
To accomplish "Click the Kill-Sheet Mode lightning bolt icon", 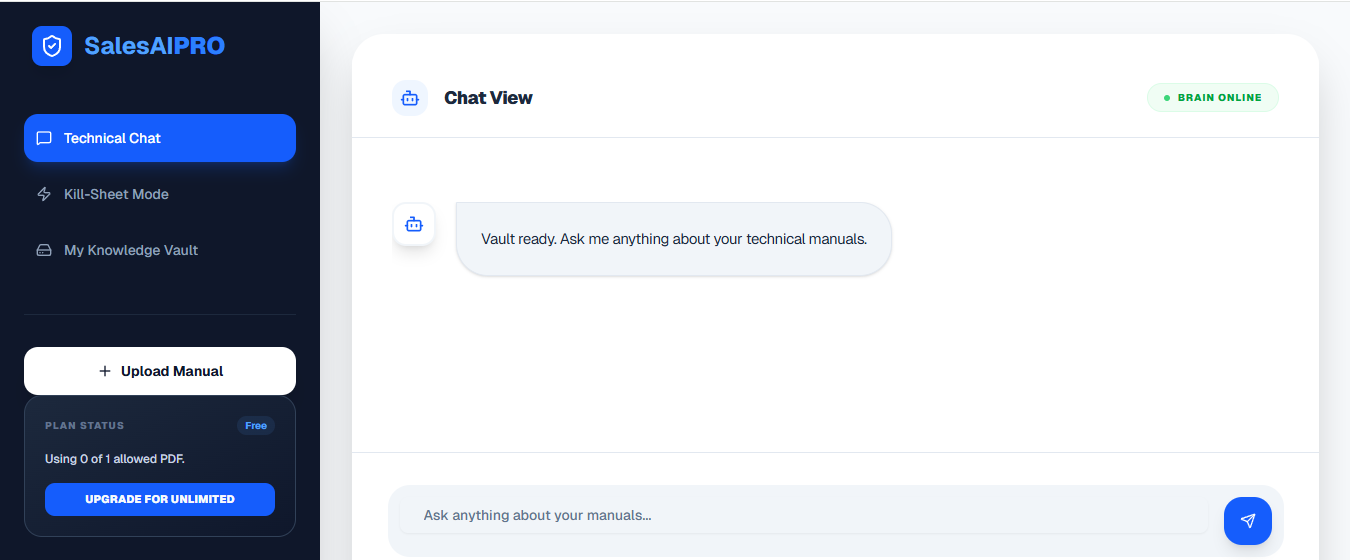I will [44, 194].
